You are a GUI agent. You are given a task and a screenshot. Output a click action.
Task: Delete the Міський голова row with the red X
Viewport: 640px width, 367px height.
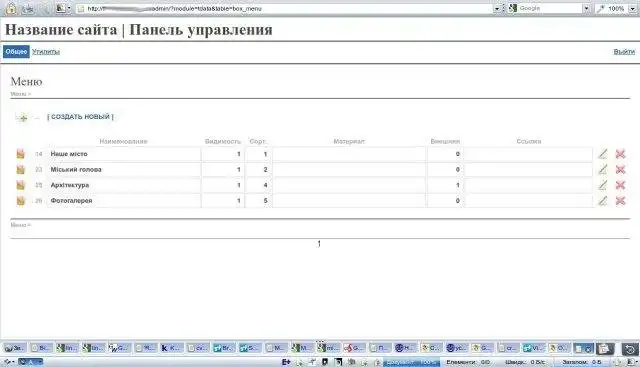coord(620,169)
